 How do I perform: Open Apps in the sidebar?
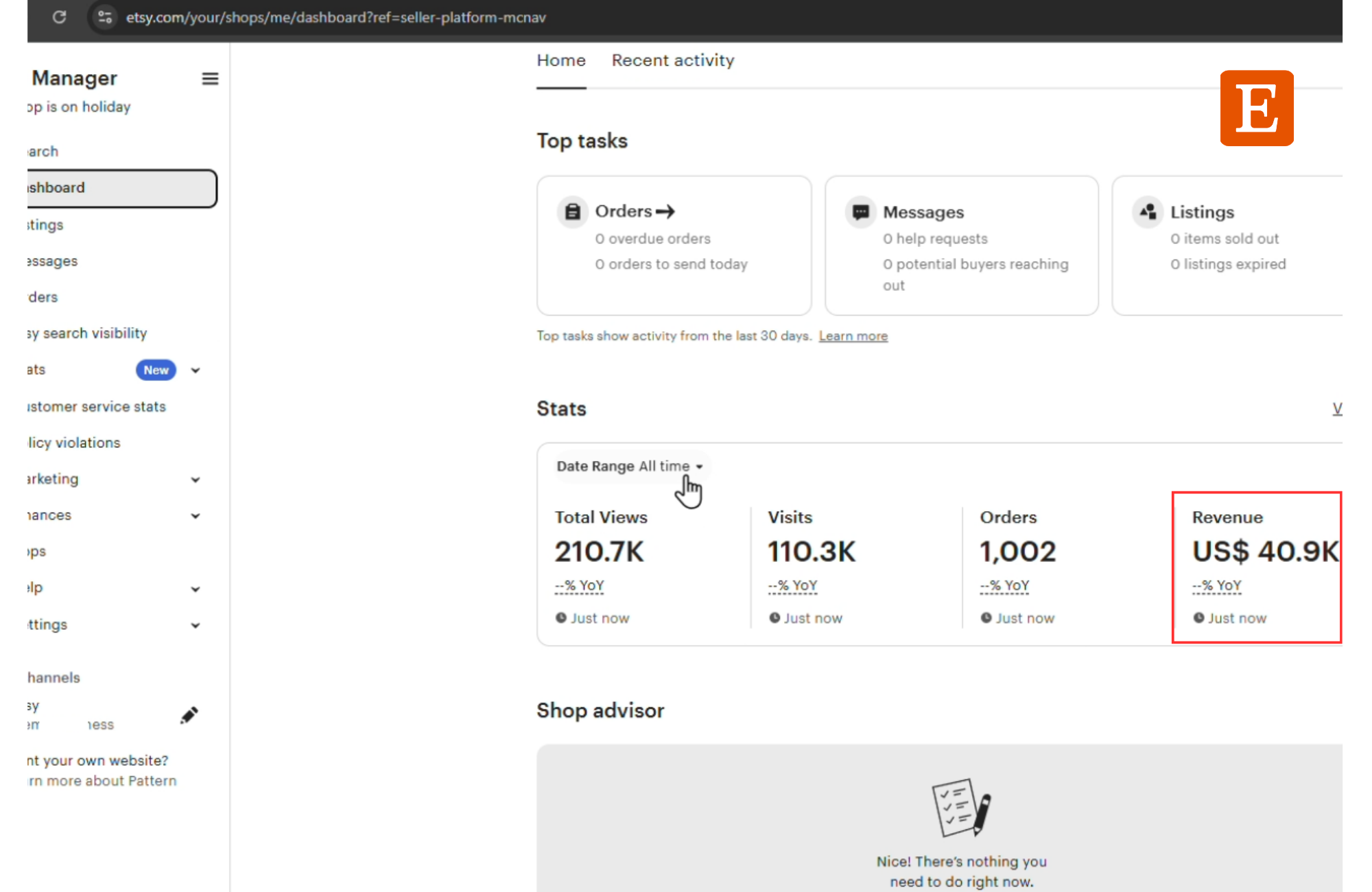37,552
